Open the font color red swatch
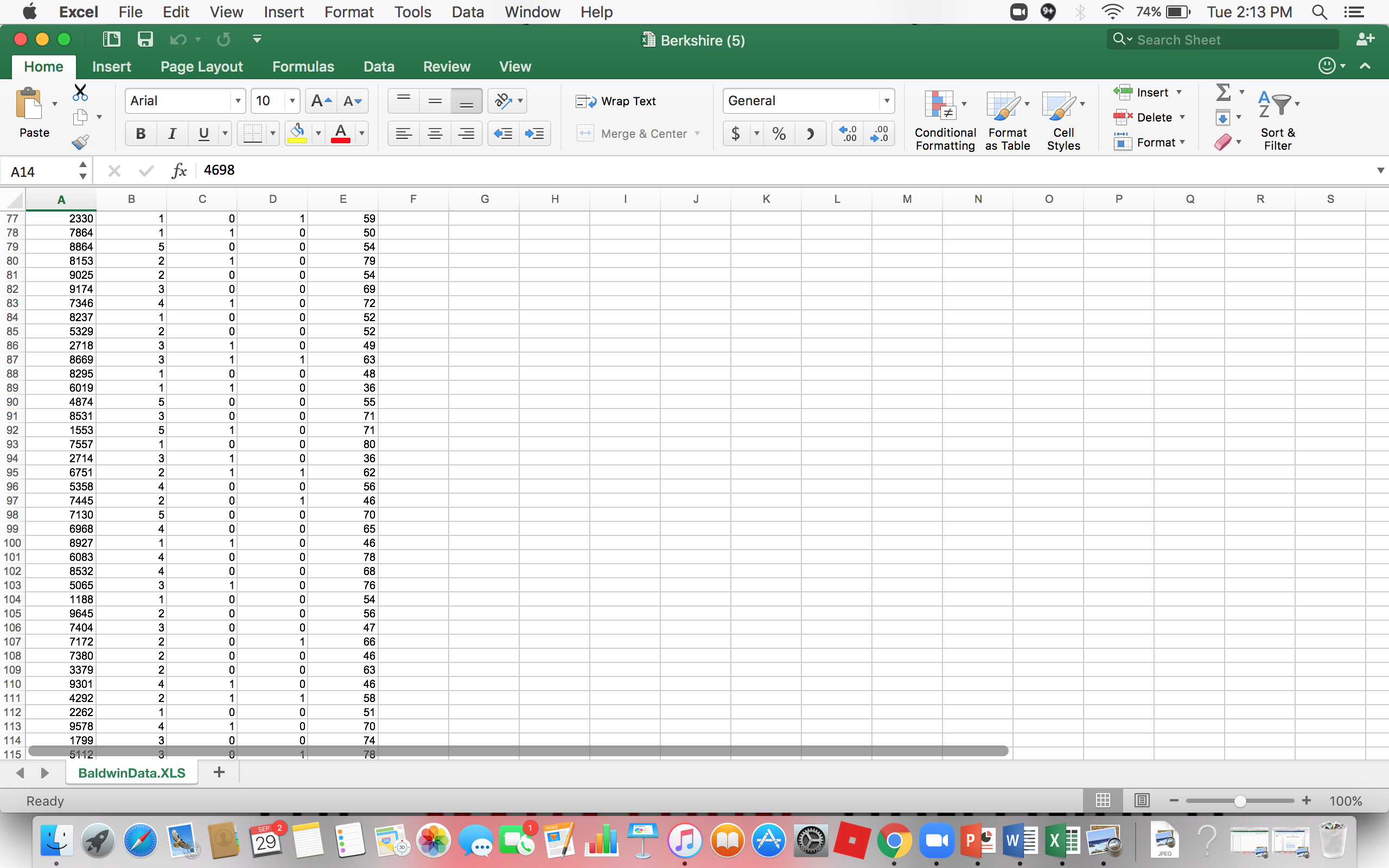Viewport: 1389px width, 868px height. [x=341, y=133]
